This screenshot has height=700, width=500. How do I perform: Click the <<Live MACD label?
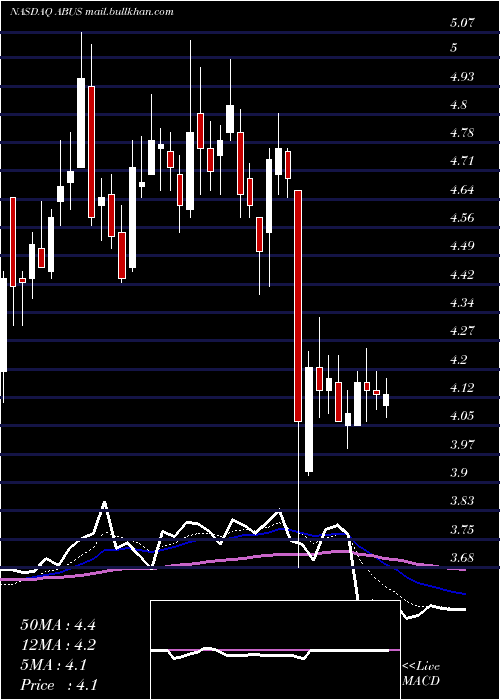click(x=421, y=674)
